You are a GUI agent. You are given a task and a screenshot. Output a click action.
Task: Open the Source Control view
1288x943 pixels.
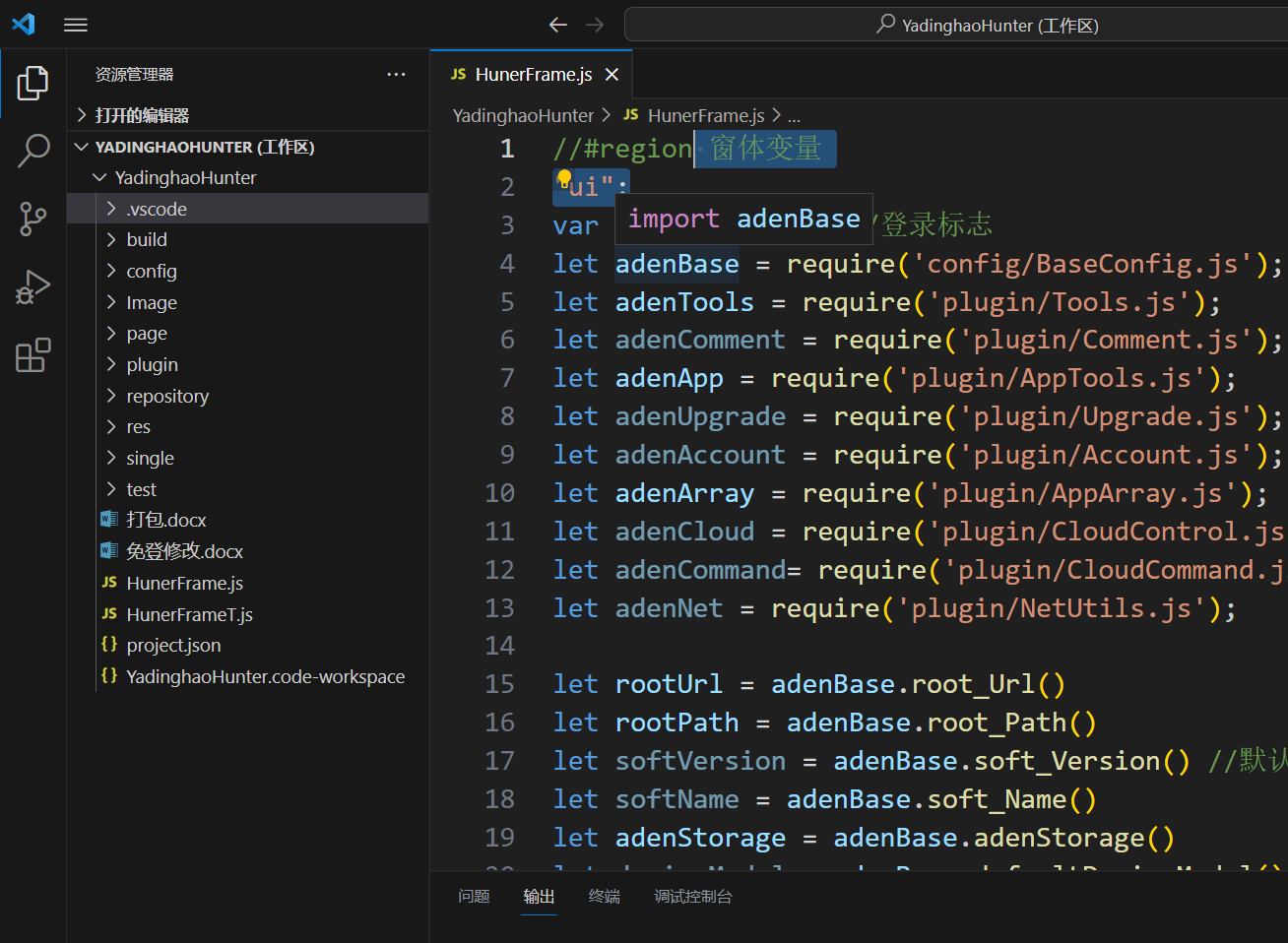tap(32, 219)
